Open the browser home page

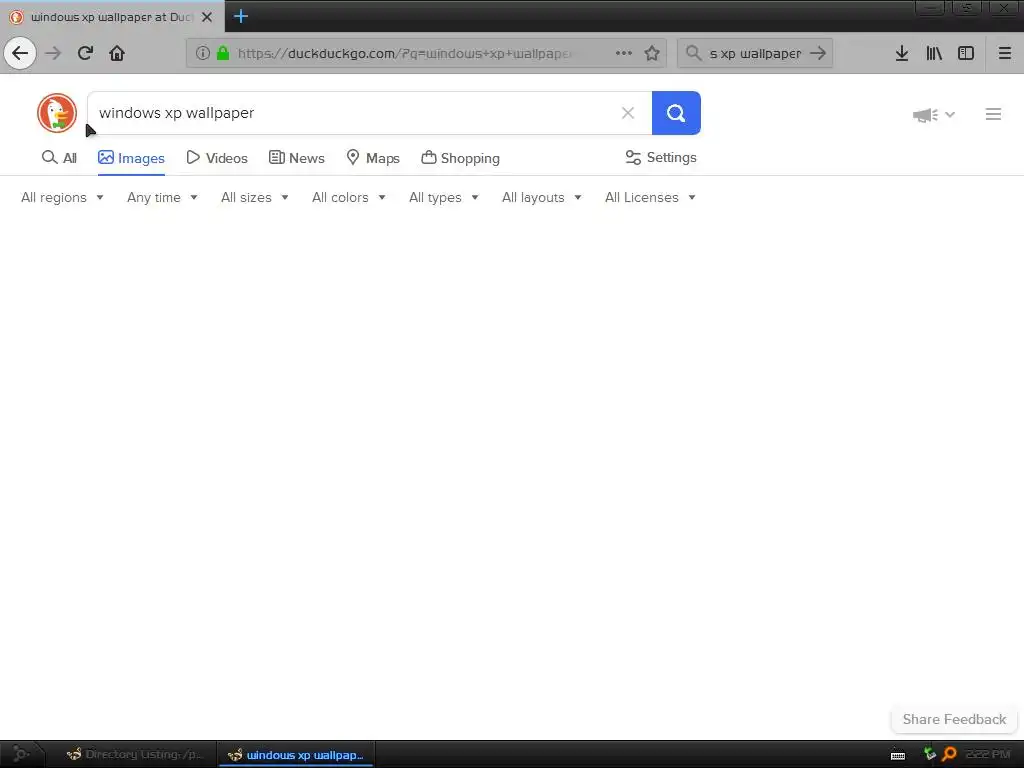[117, 53]
